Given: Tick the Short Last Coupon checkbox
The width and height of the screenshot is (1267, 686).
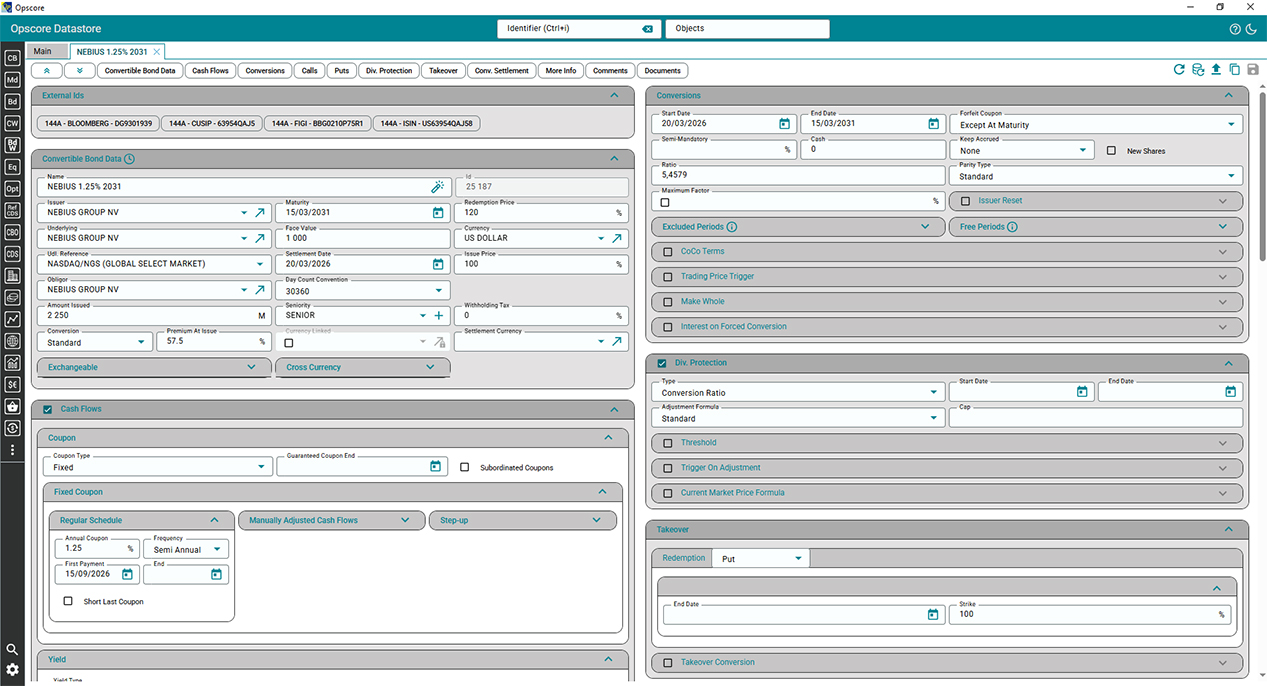Looking at the screenshot, I should 68,602.
